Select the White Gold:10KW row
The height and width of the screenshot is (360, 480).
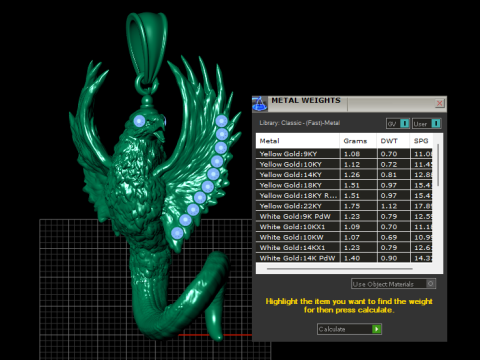click(344, 237)
